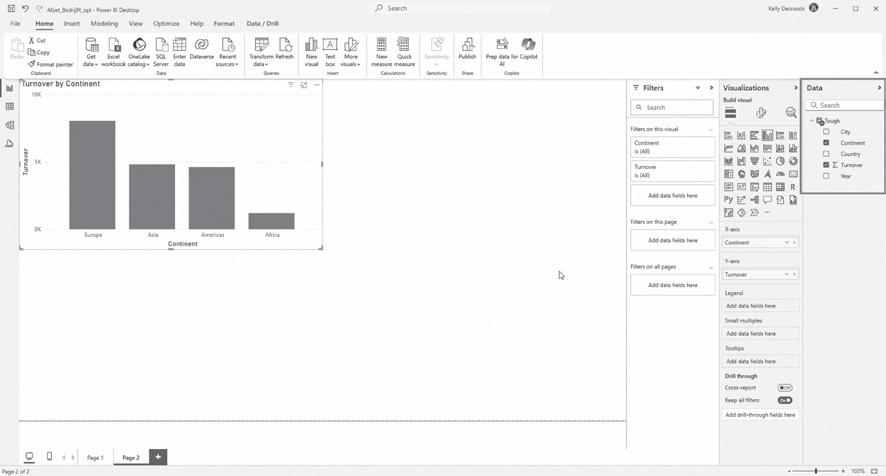This screenshot has width=886, height=476.
Task: Adjust the zoom slider in status bar
Action: point(816,471)
